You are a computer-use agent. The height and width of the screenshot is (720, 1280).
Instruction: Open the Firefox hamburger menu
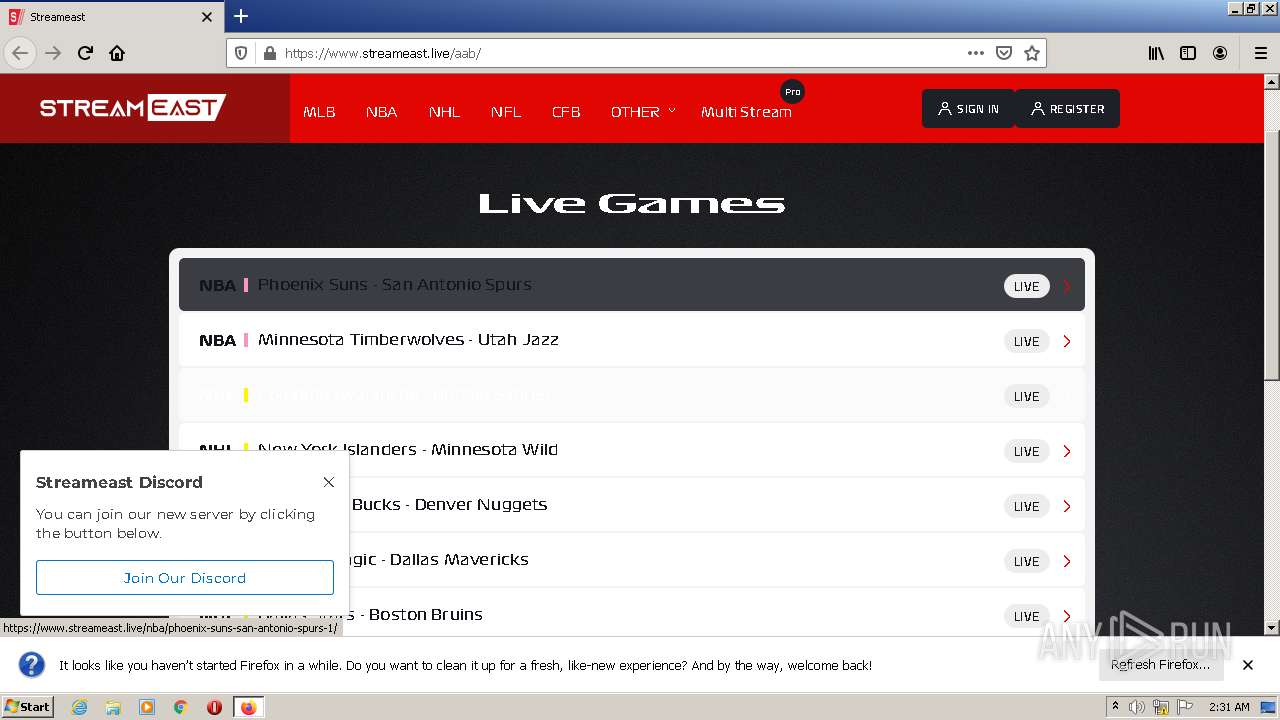[x=1260, y=53]
